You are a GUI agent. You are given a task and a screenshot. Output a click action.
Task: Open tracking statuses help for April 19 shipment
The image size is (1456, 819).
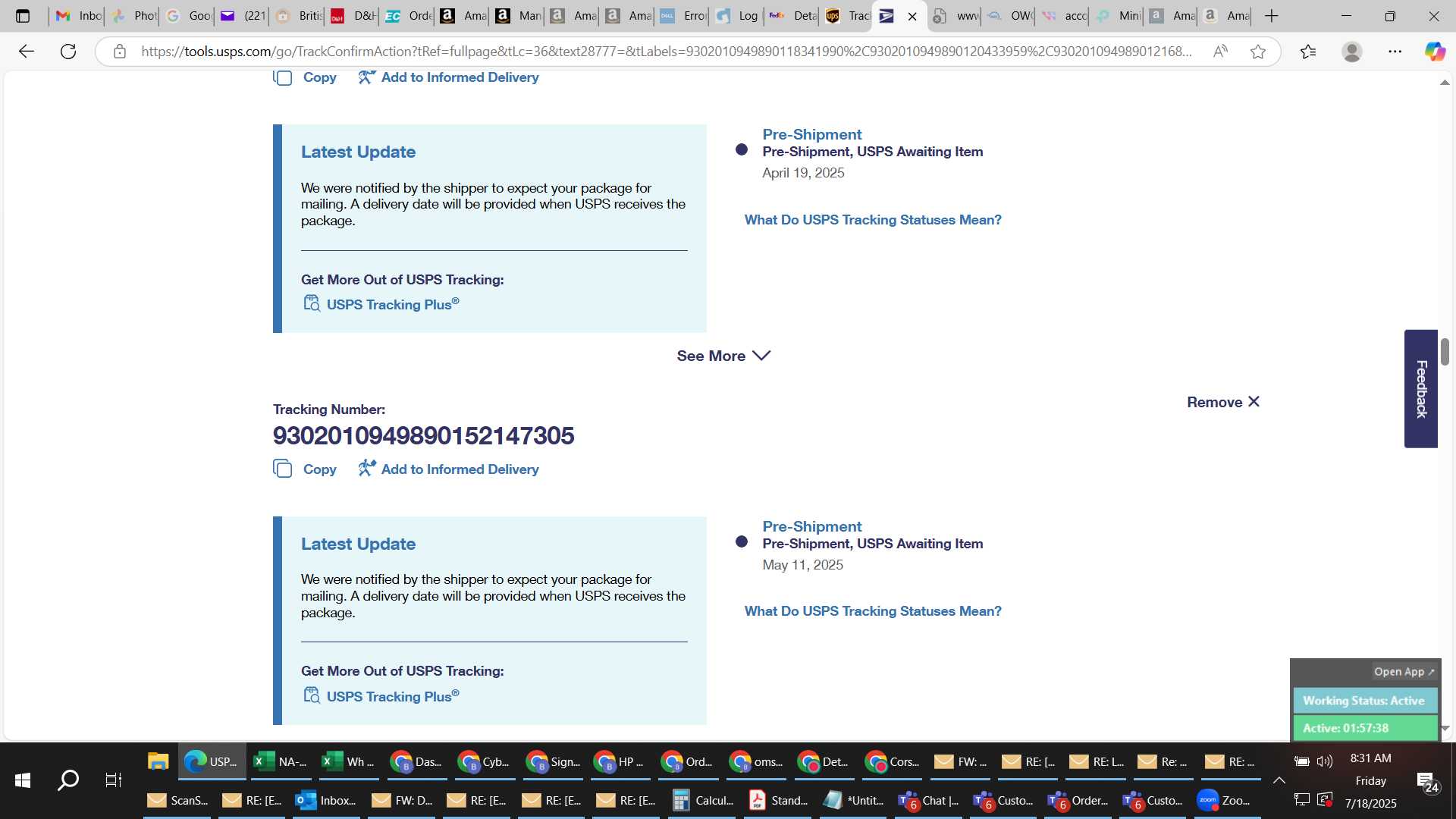tap(873, 220)
